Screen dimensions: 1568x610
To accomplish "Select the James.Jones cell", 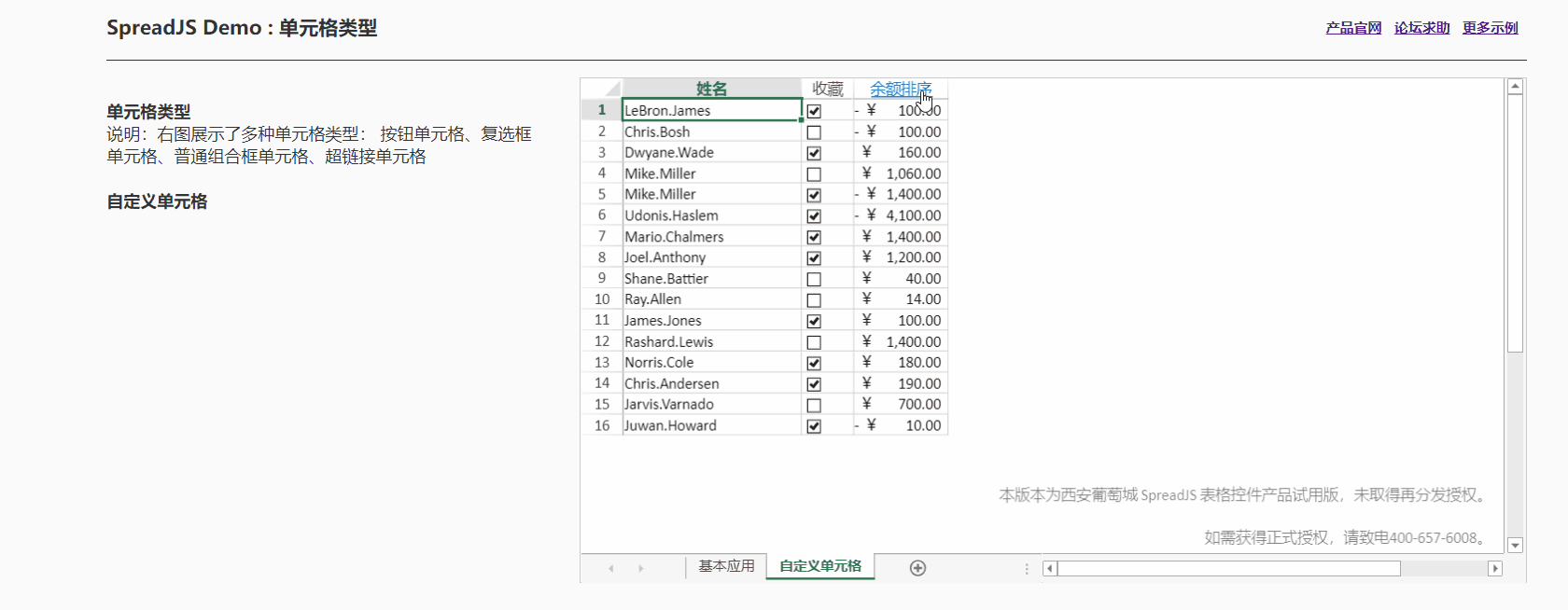I will coord(711,320).
